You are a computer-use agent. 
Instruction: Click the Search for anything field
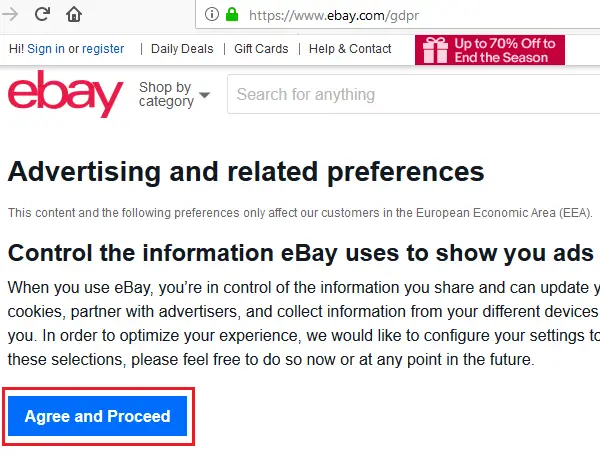(x=410, y=95)
